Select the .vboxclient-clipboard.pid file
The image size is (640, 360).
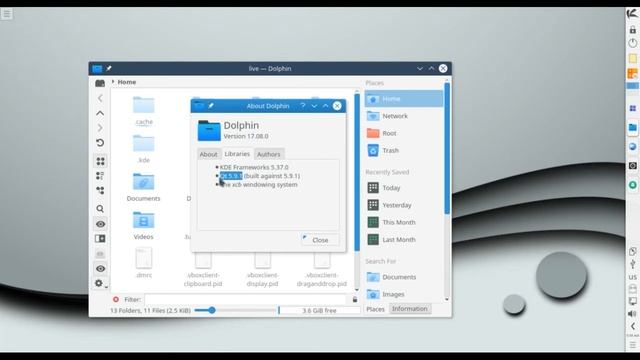click(x=203, y=269)
